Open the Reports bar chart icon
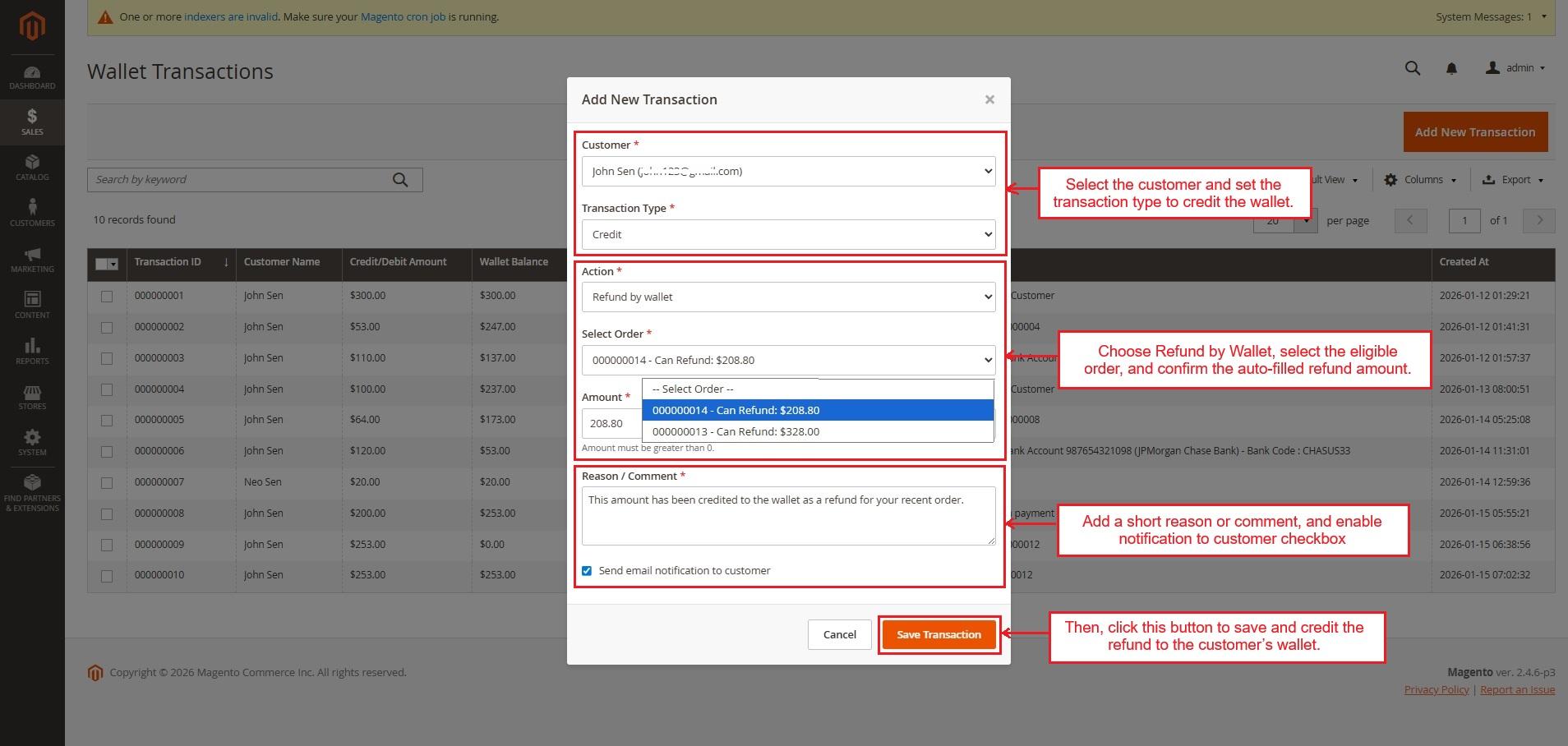The width and height of the screenshot is (1568, 746). click(x=32, y=350)
